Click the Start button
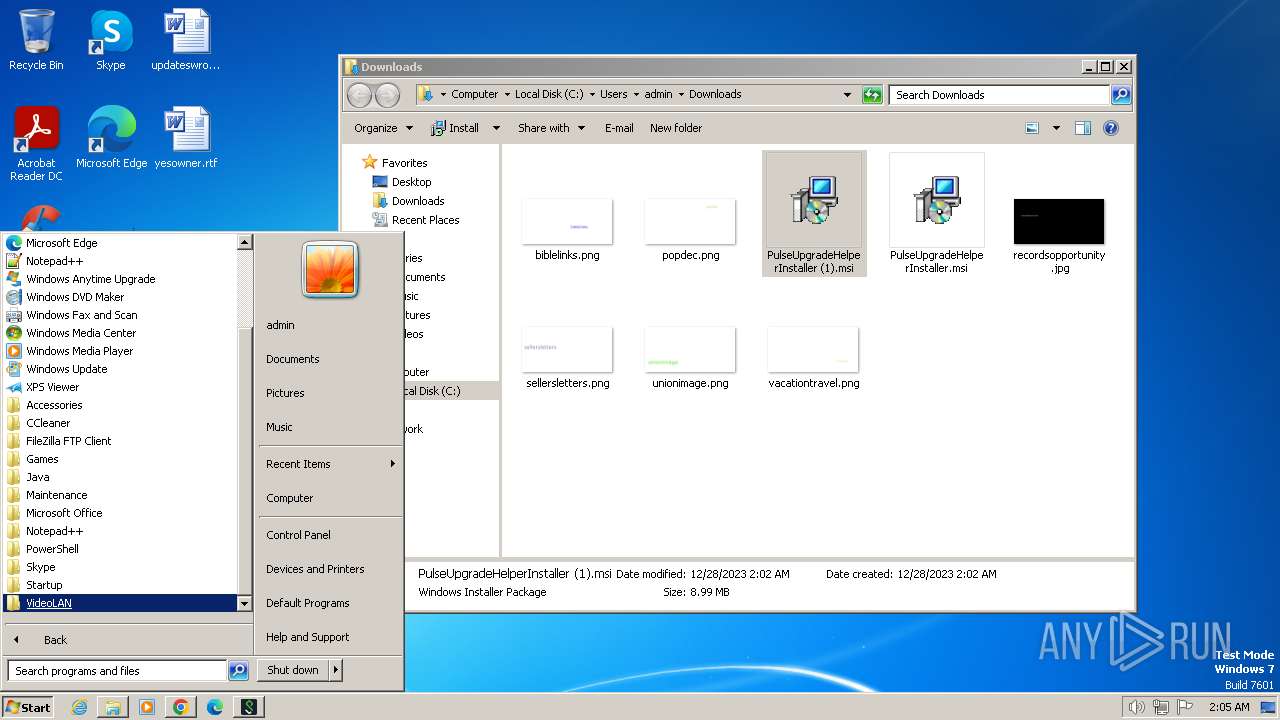 click(x=28, y=707)
